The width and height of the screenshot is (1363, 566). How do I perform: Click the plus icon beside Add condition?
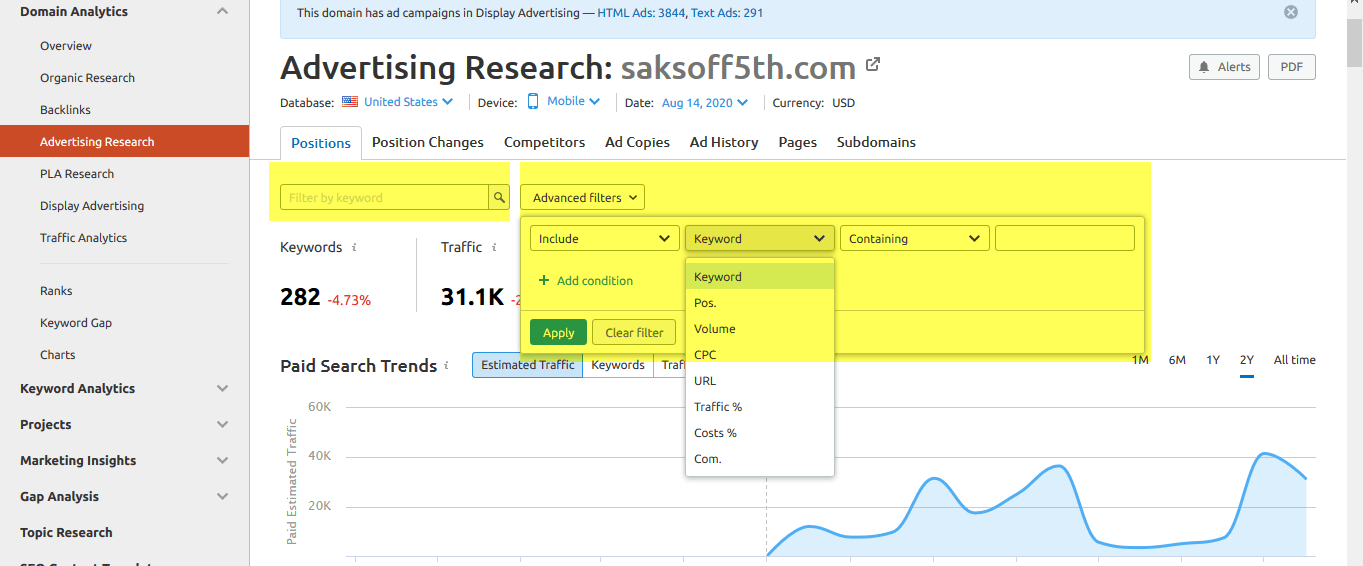(x=544, y=281)
